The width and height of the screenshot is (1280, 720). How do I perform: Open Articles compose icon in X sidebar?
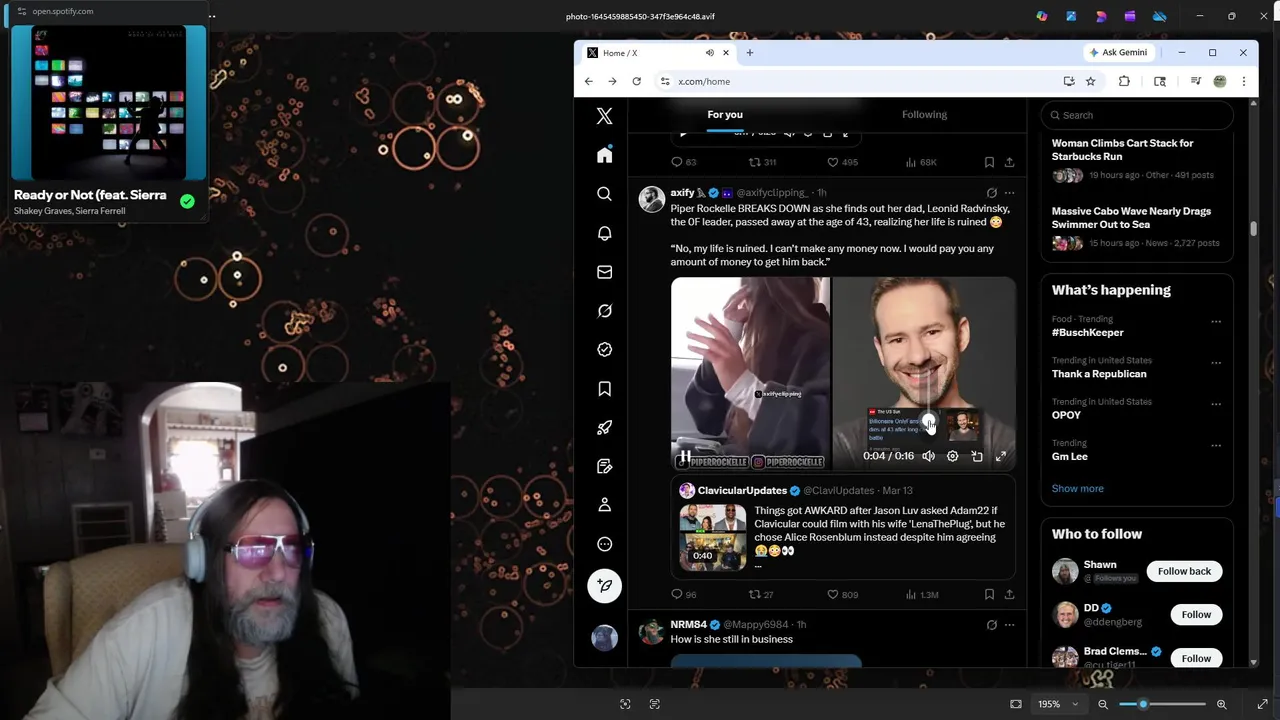[x=604, y=466]
